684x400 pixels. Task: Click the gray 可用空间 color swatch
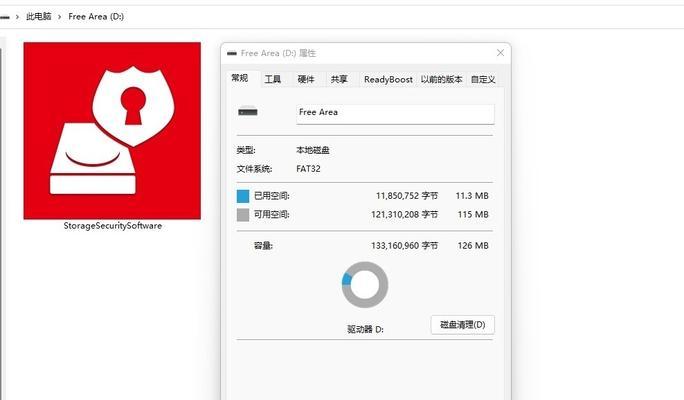[243, 215]
